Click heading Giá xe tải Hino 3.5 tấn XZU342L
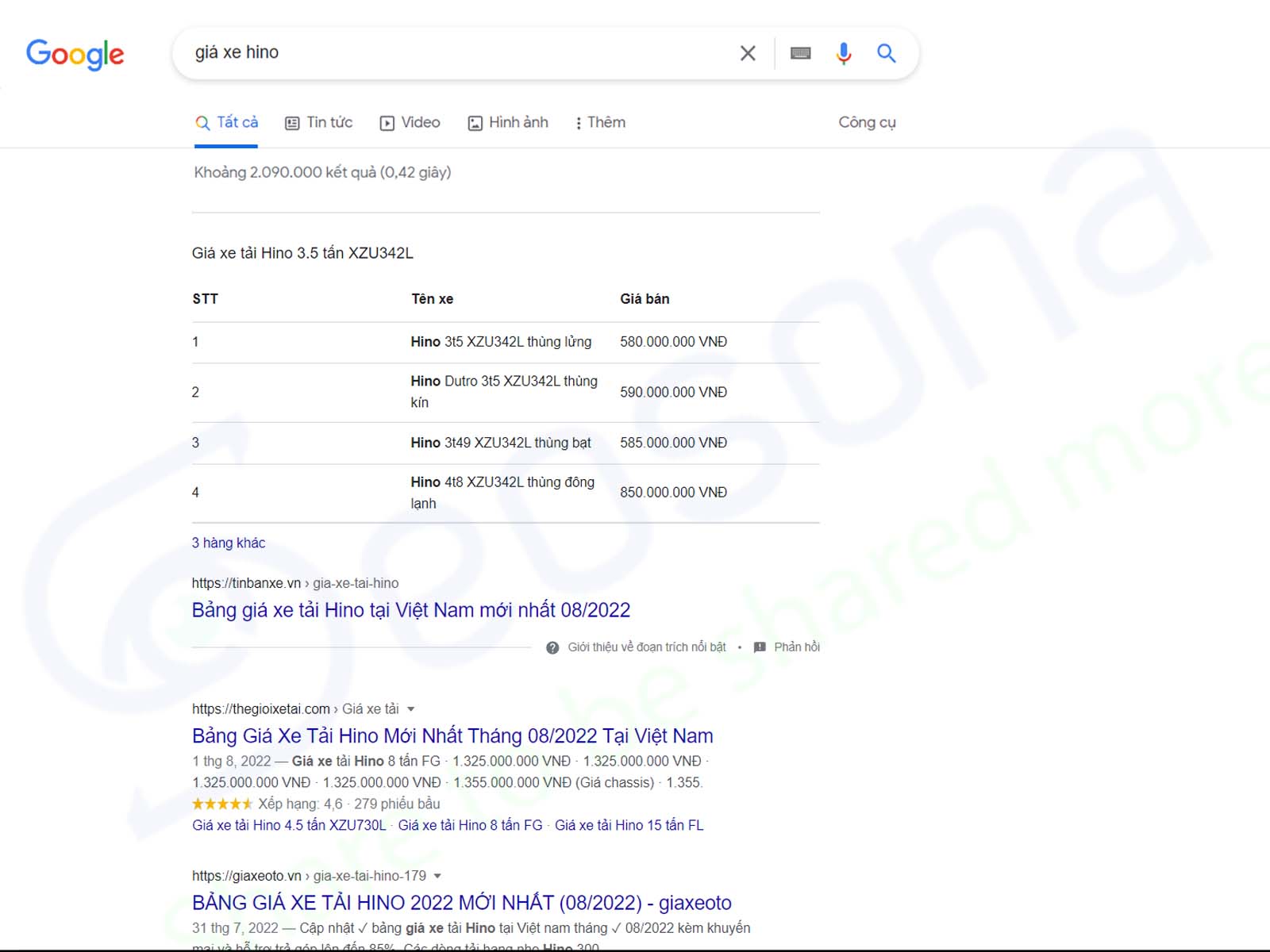This screenshot has height=952, width=1270. click(302, 253)
